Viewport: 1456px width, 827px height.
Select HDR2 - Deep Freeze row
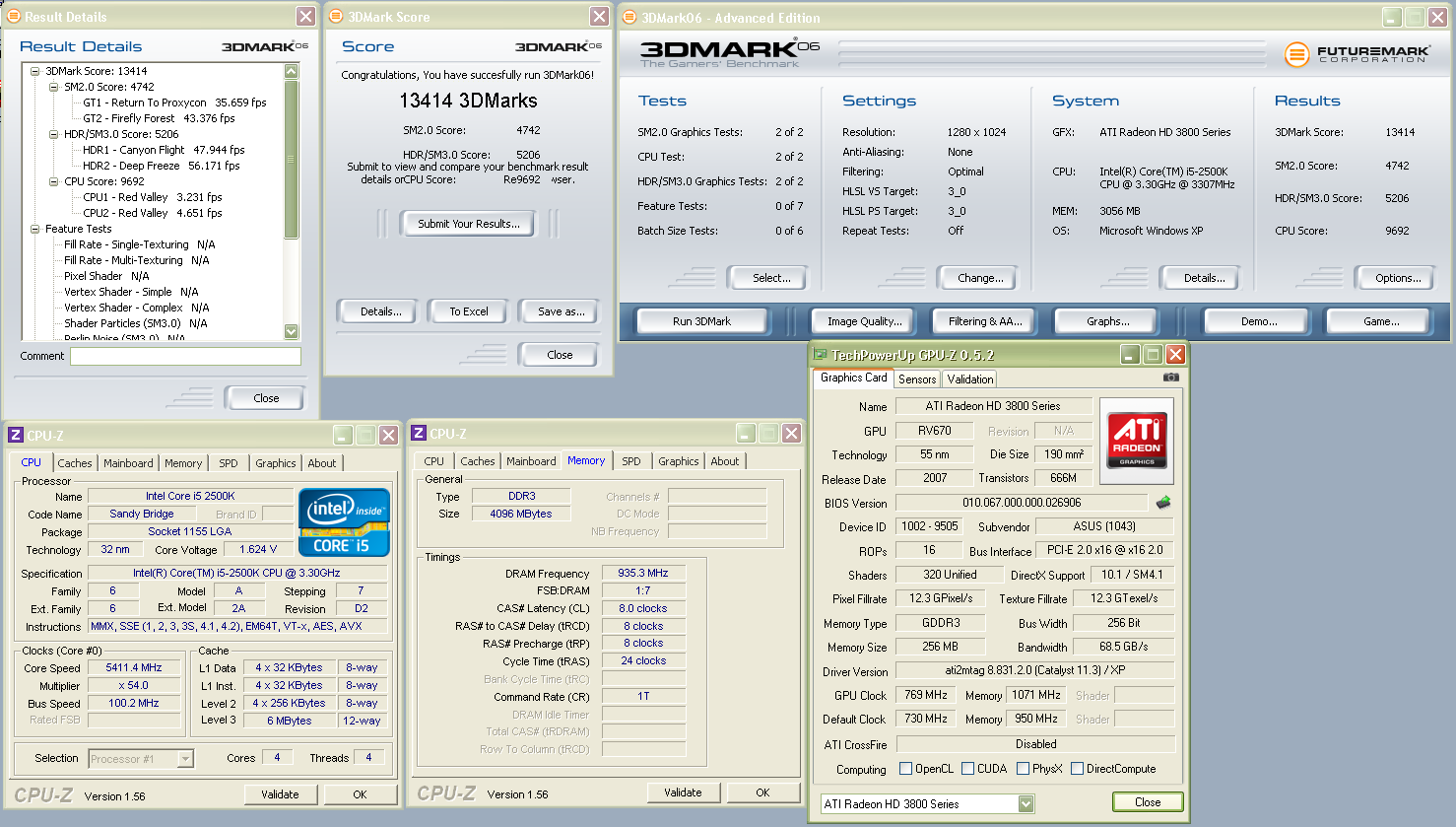click(161, 166)
